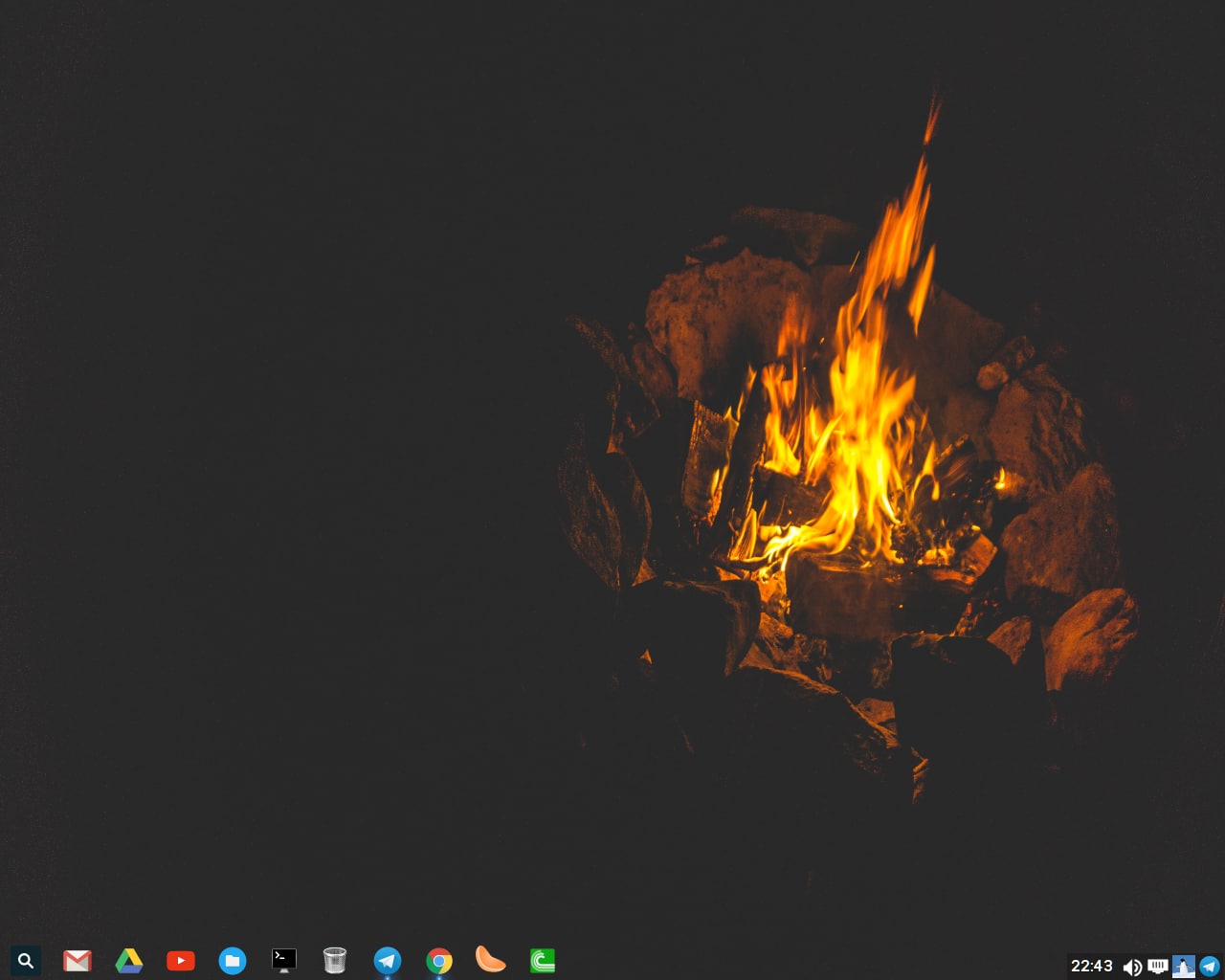Open the Terminal app in the taskbar
Viewport: 1225px width, 980px height.
click(284, 961)
